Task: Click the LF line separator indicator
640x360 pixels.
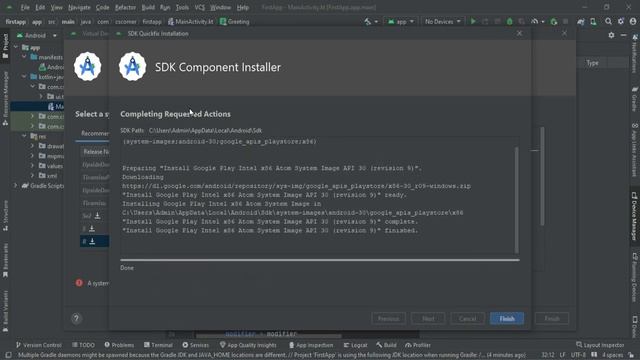Action: click(x=562, y=355)
